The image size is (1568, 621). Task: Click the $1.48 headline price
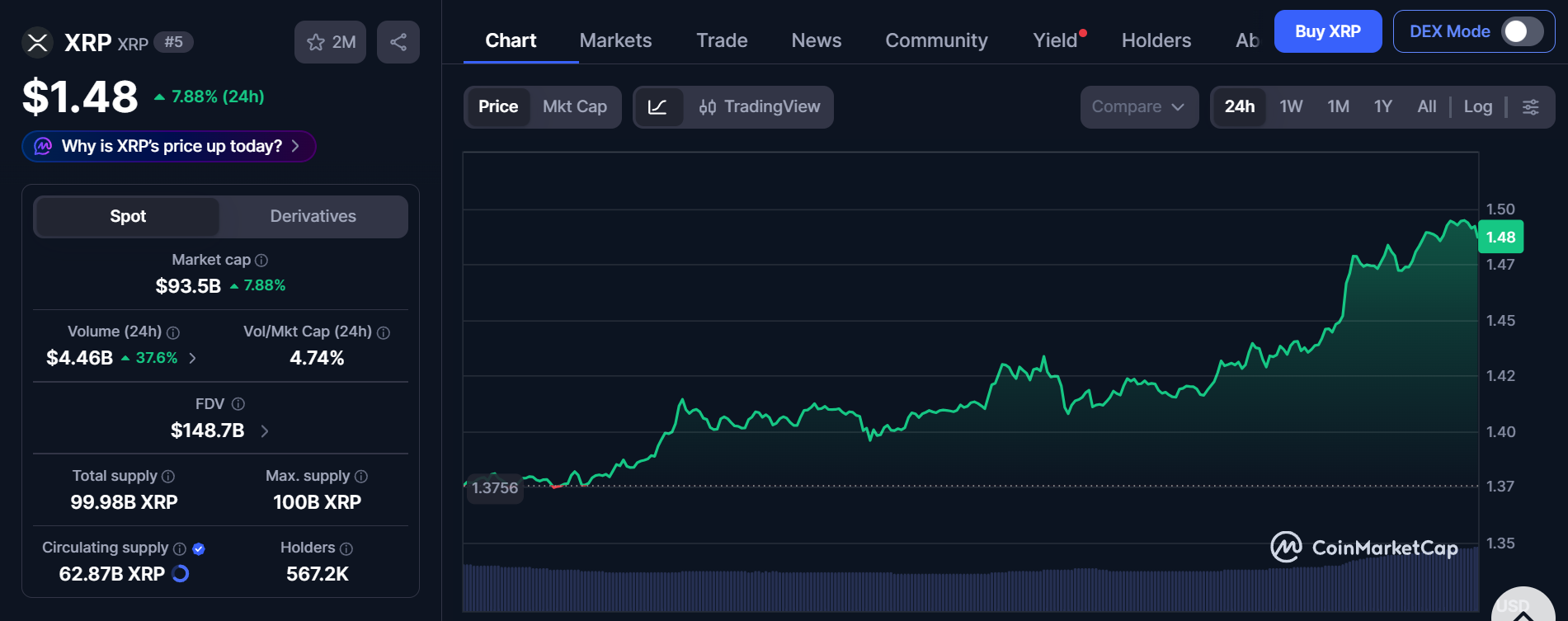point(80,96)
